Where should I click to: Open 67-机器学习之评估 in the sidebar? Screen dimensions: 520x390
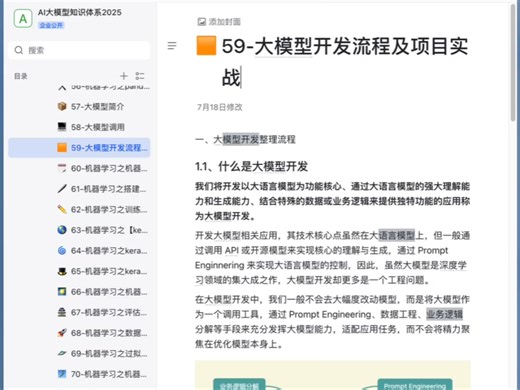(109, 313)
